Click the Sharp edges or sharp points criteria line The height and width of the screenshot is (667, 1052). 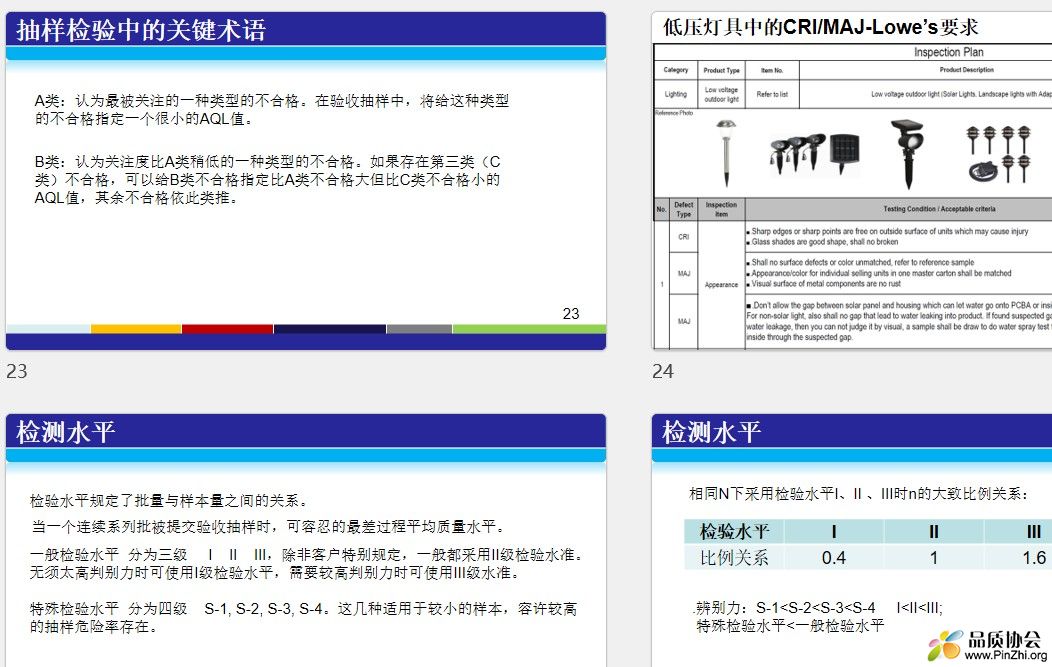pos(890,231)
